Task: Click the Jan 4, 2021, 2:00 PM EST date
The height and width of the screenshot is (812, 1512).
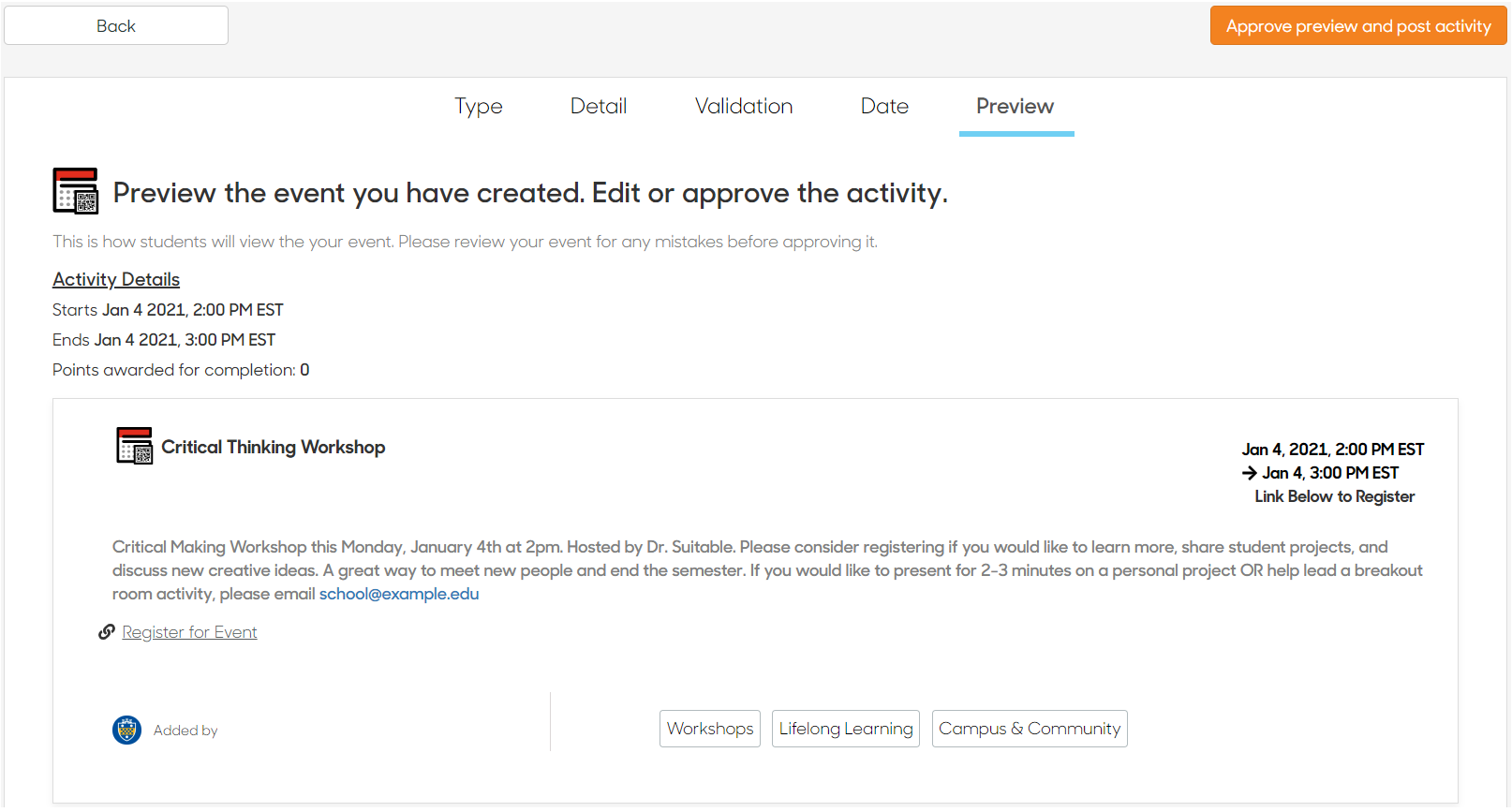Action: (x=1333, y=450)
